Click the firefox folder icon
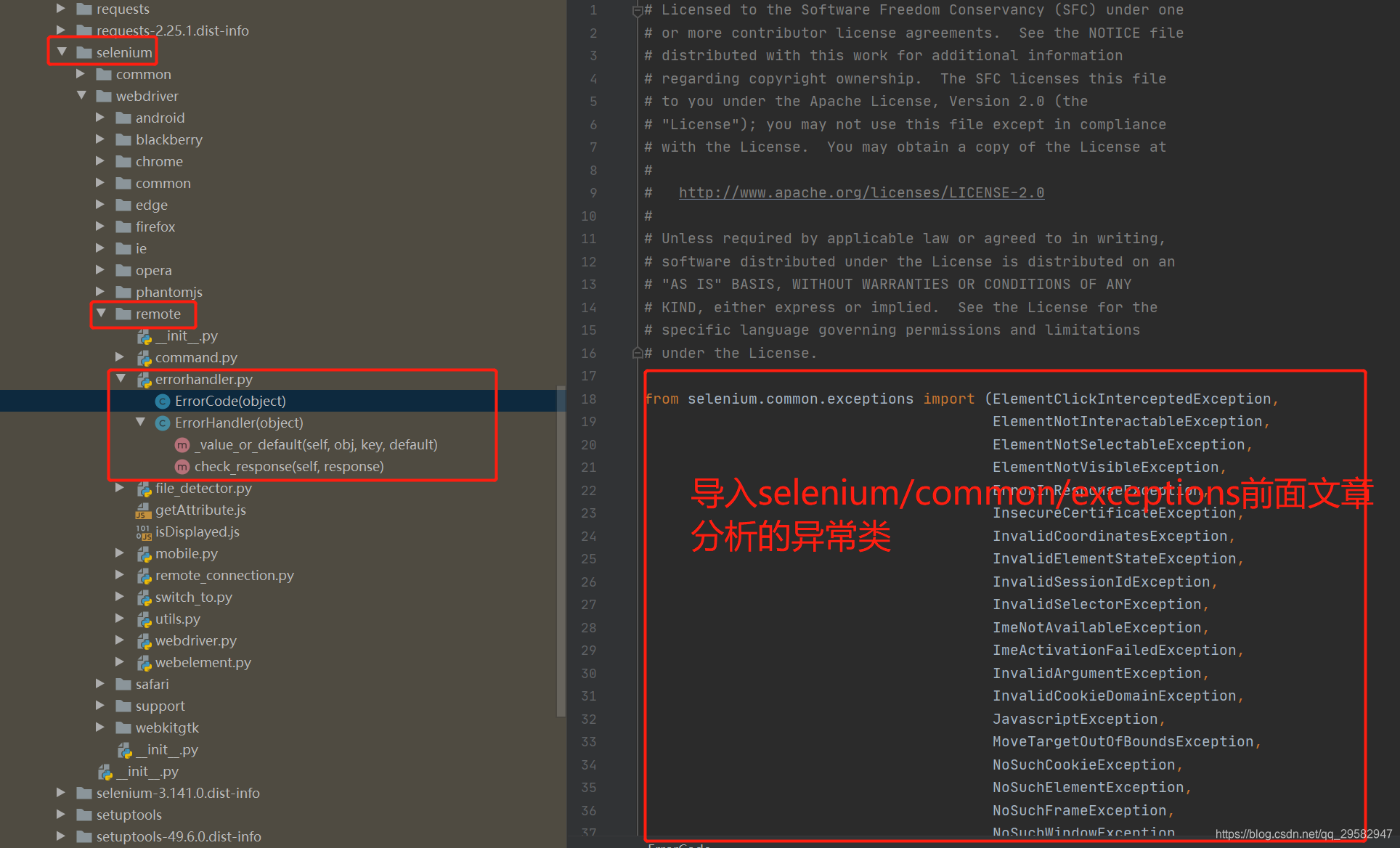Screen dimensions: 1400x848 pos(123,227)
